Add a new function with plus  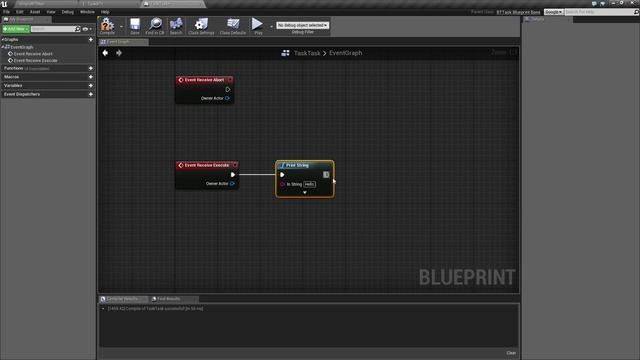(91, 68)
